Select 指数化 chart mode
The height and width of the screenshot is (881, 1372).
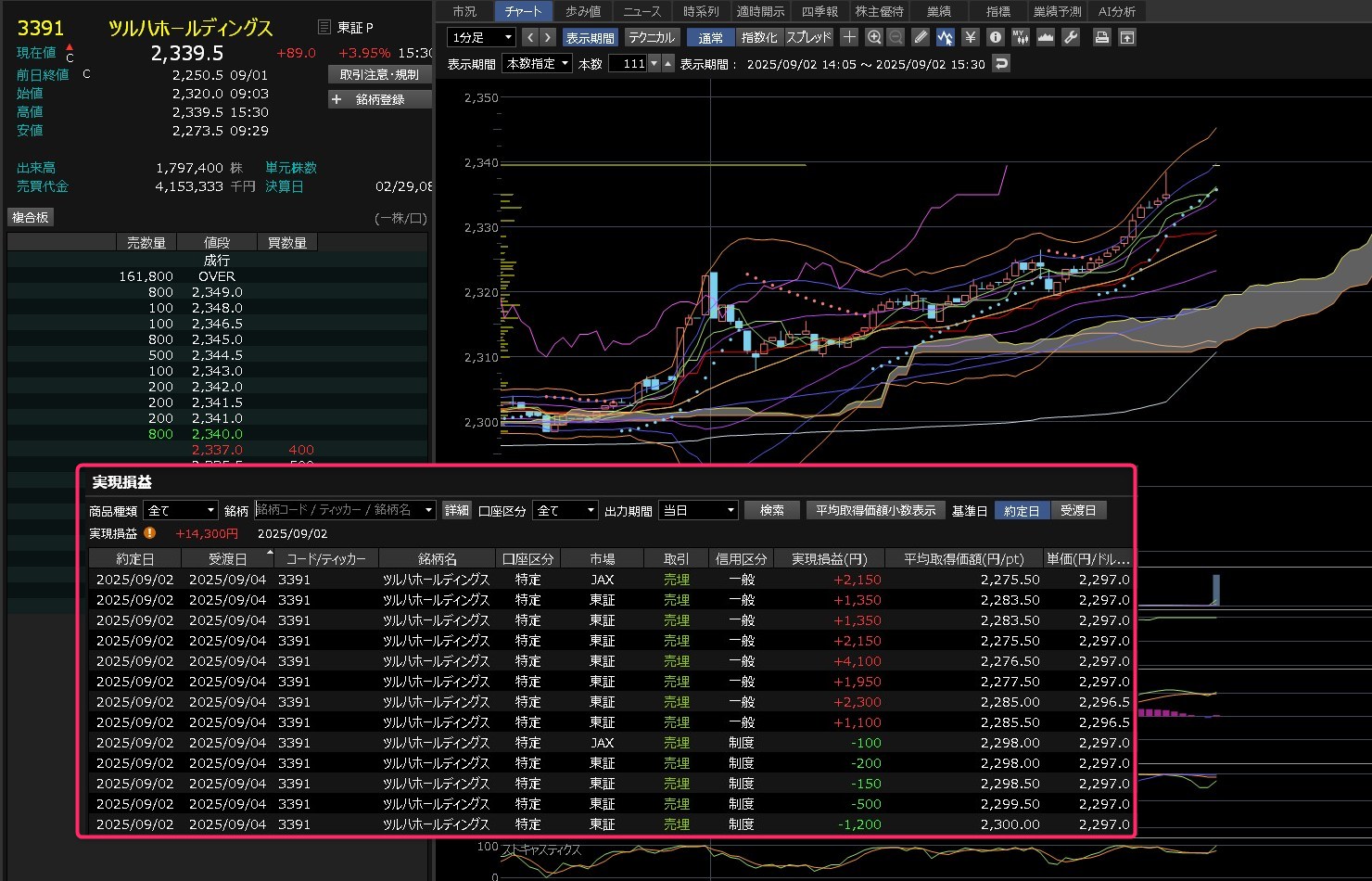[760, 38]
